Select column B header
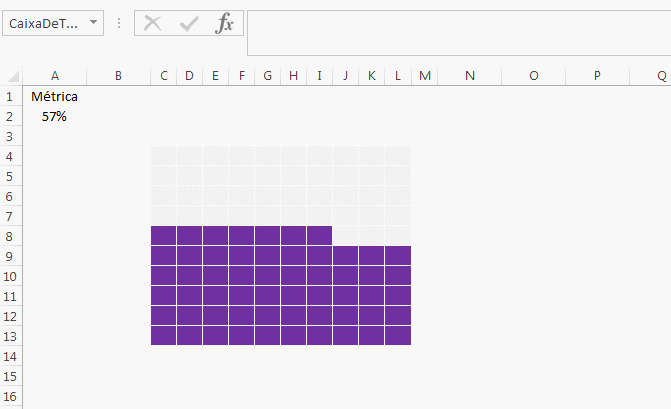The image size is (671, 409). 118,76
